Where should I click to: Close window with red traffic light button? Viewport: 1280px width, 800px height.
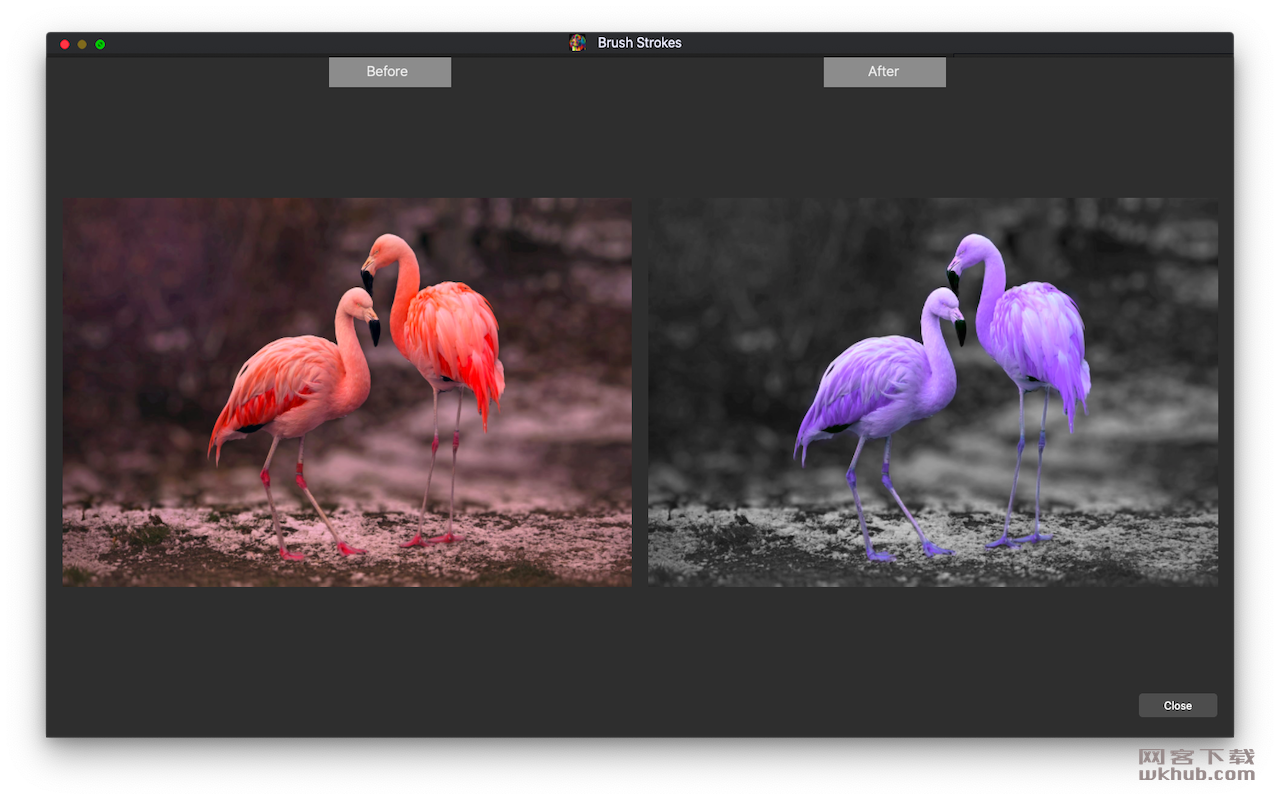(x=65, y=44)
